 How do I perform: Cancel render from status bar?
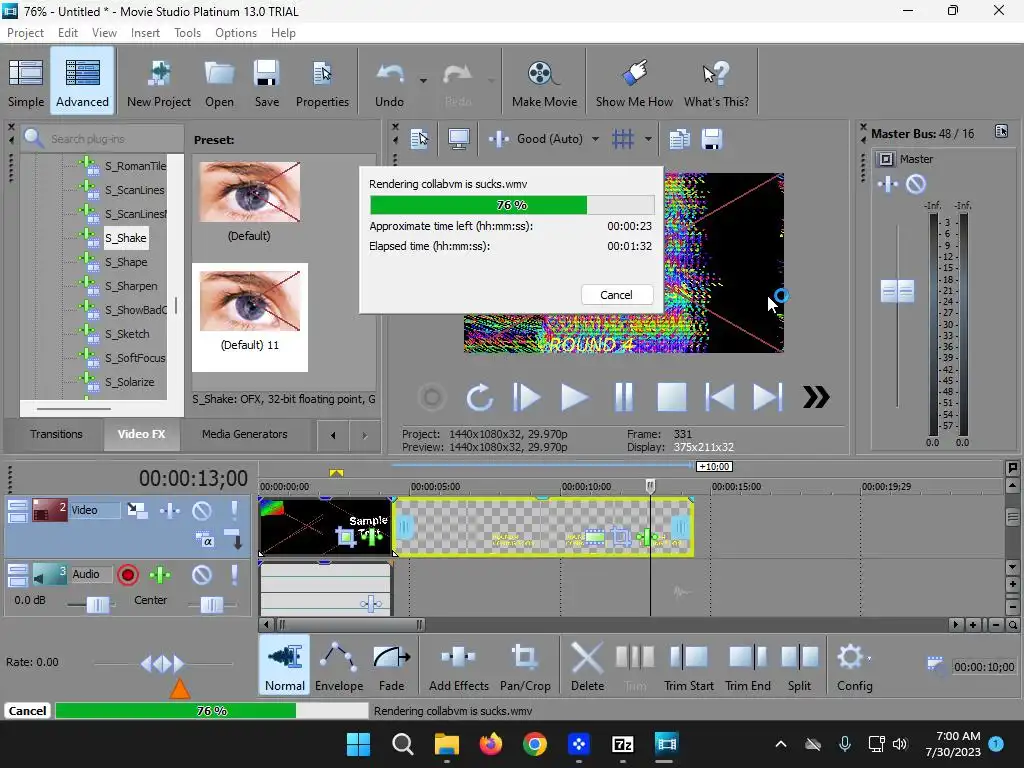[x=27, y=711]
